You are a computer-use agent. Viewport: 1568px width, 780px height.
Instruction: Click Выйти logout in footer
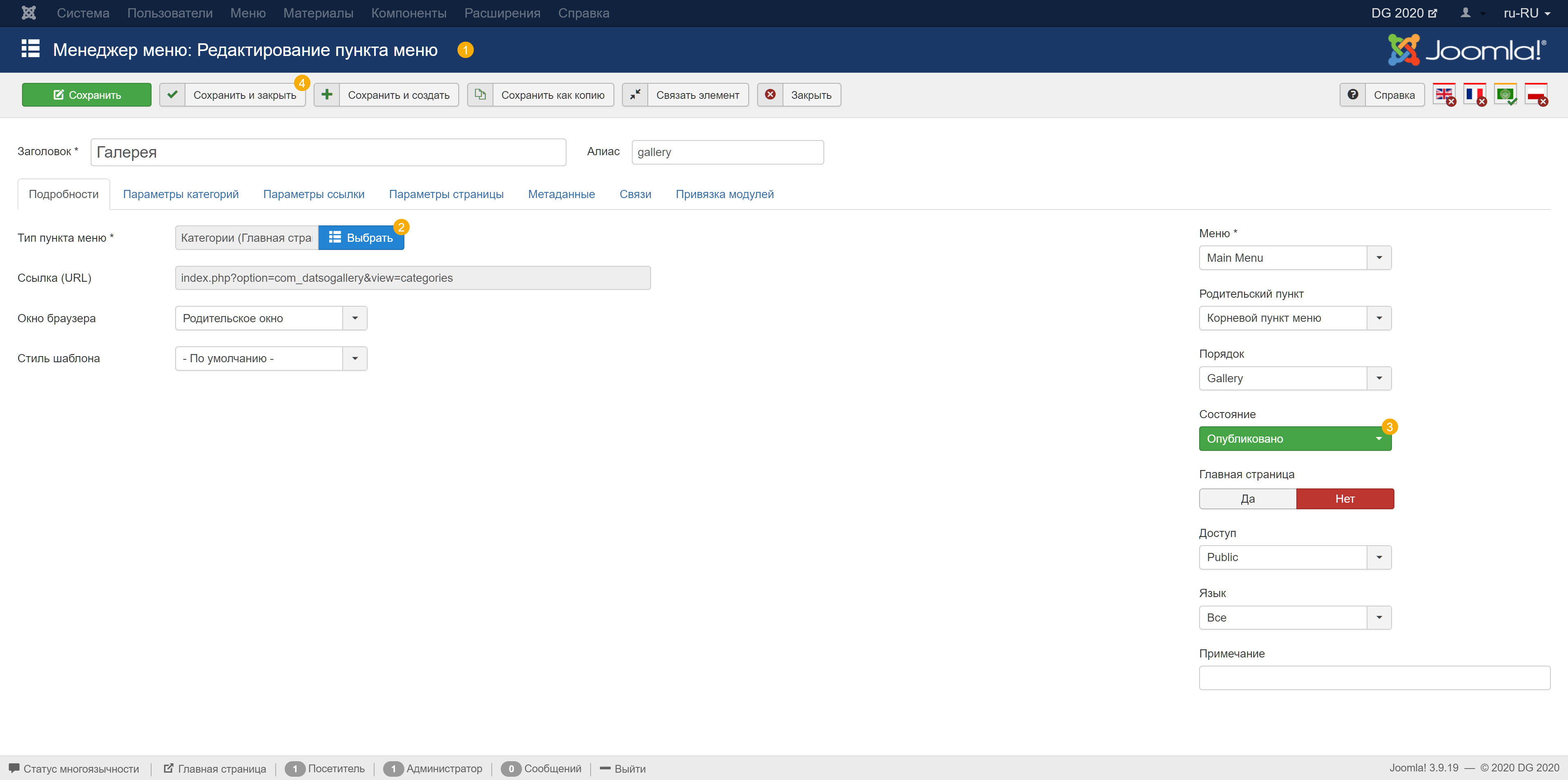(x=623, y=769)
